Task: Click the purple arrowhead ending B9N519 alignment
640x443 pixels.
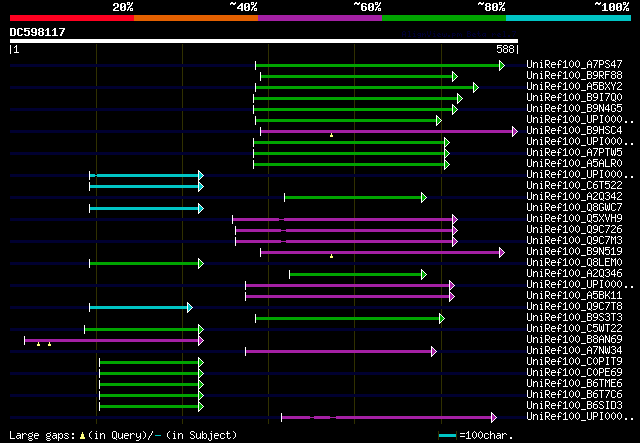Action: pos(502,253)
